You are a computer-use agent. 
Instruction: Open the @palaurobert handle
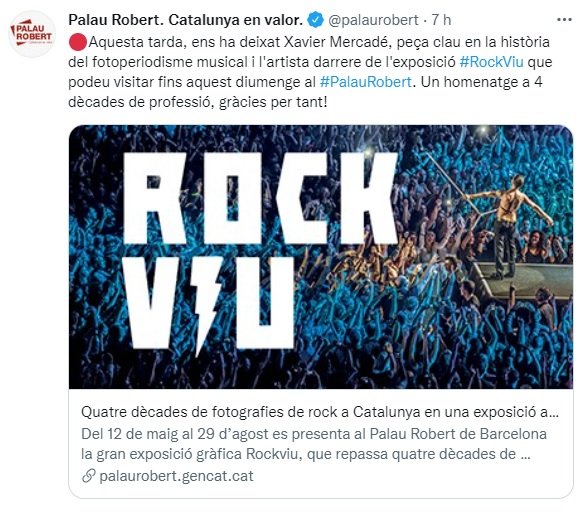[373, 20]
